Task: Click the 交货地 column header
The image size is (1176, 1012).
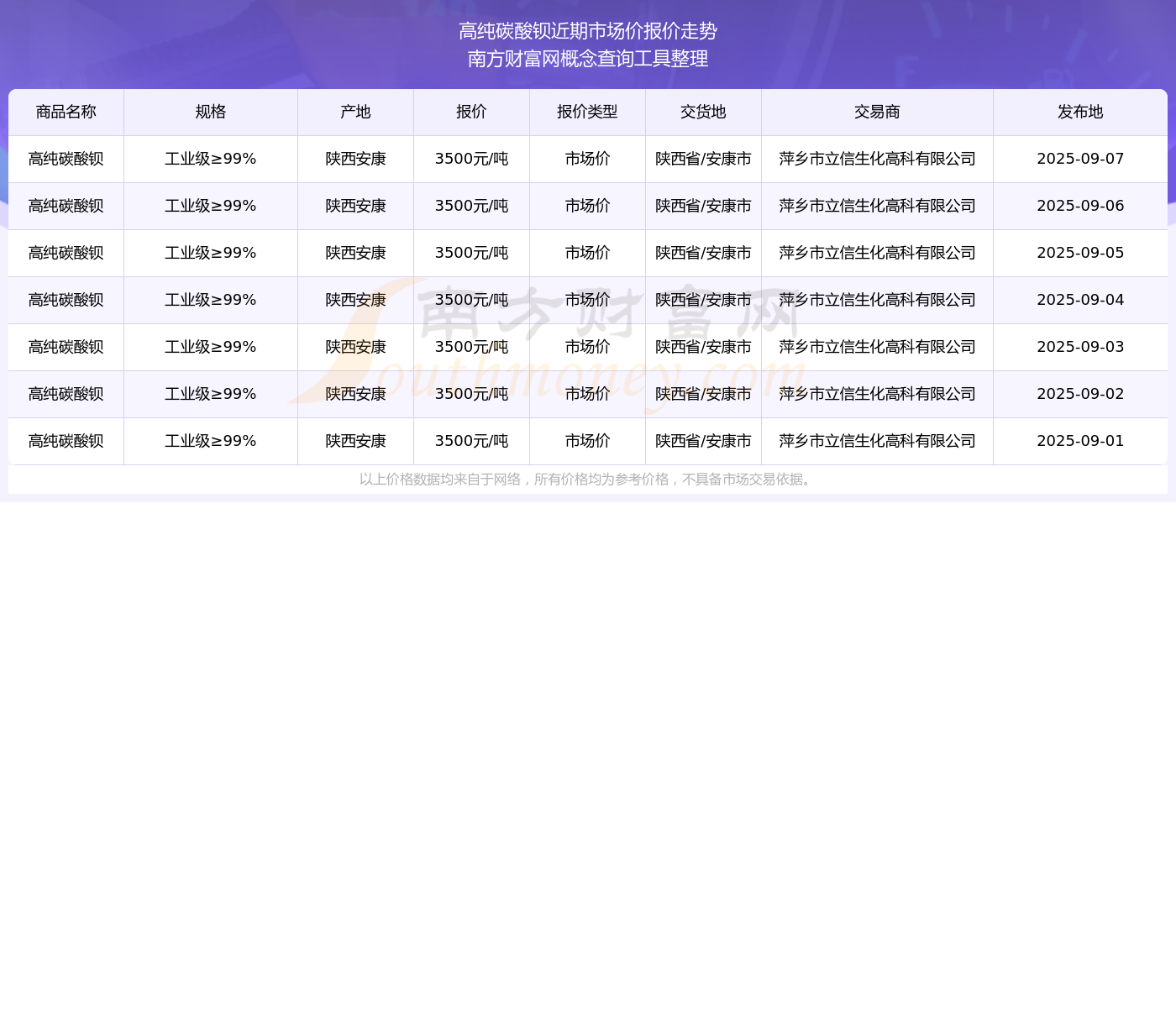Action: pos(703,113)
